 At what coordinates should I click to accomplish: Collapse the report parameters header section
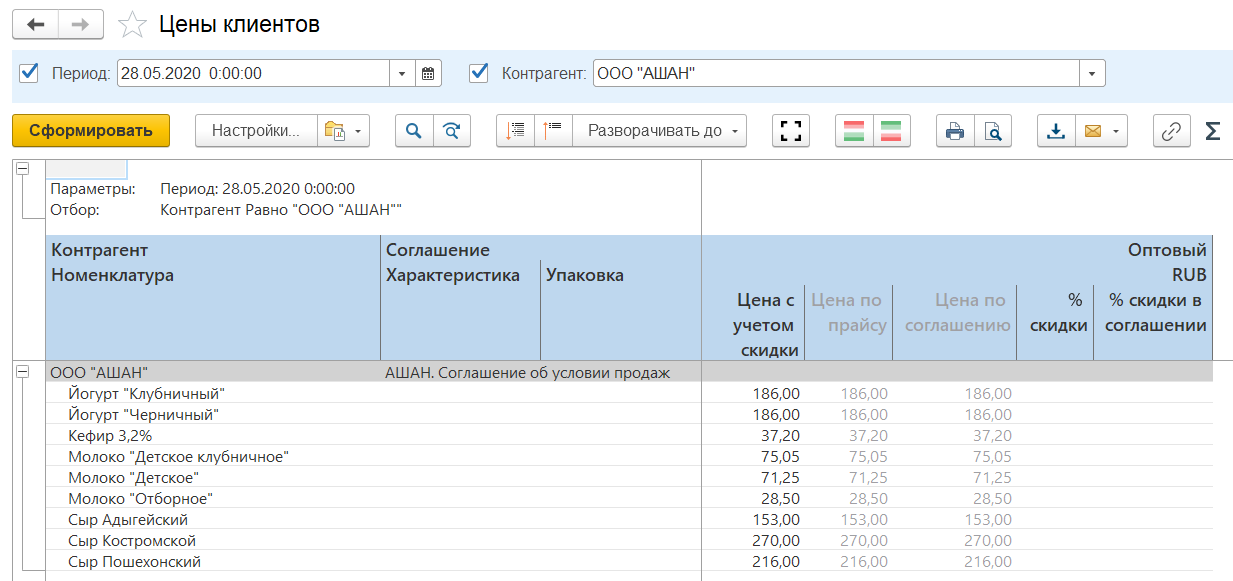pos(21,169)
